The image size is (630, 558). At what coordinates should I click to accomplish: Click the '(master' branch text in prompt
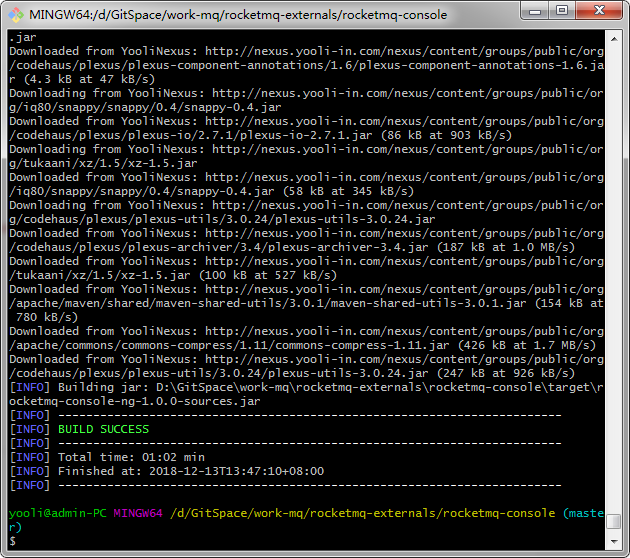tap(583, 513)
